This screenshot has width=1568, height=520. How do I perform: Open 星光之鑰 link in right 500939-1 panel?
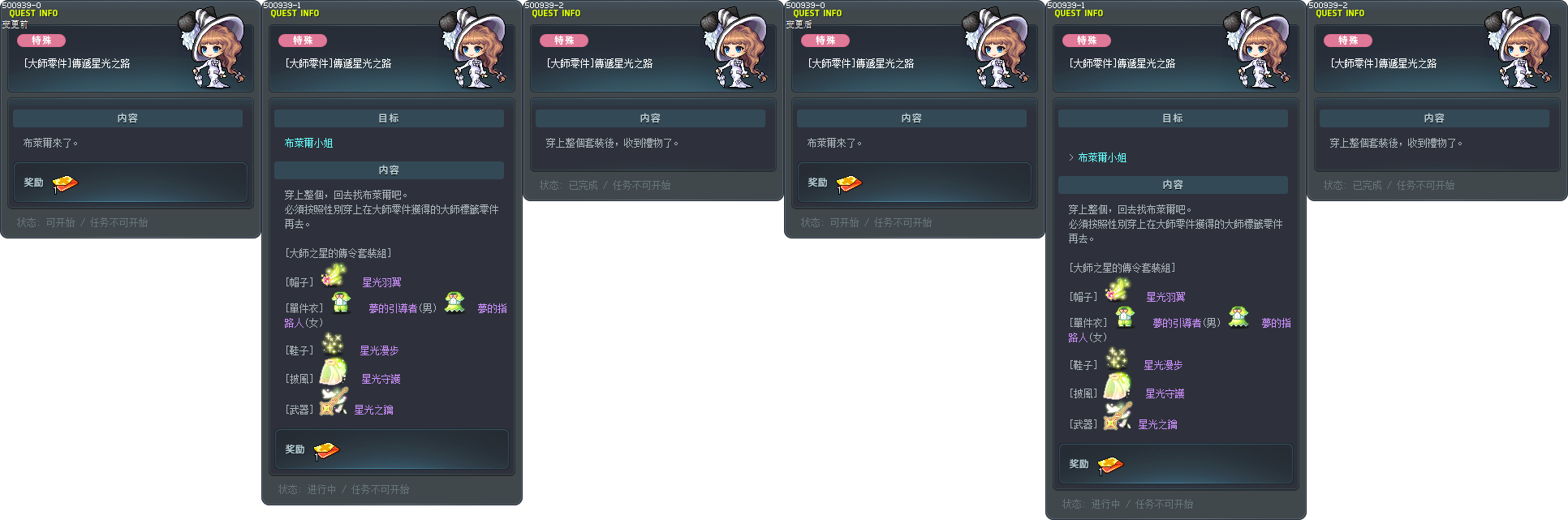(1157, 424)
